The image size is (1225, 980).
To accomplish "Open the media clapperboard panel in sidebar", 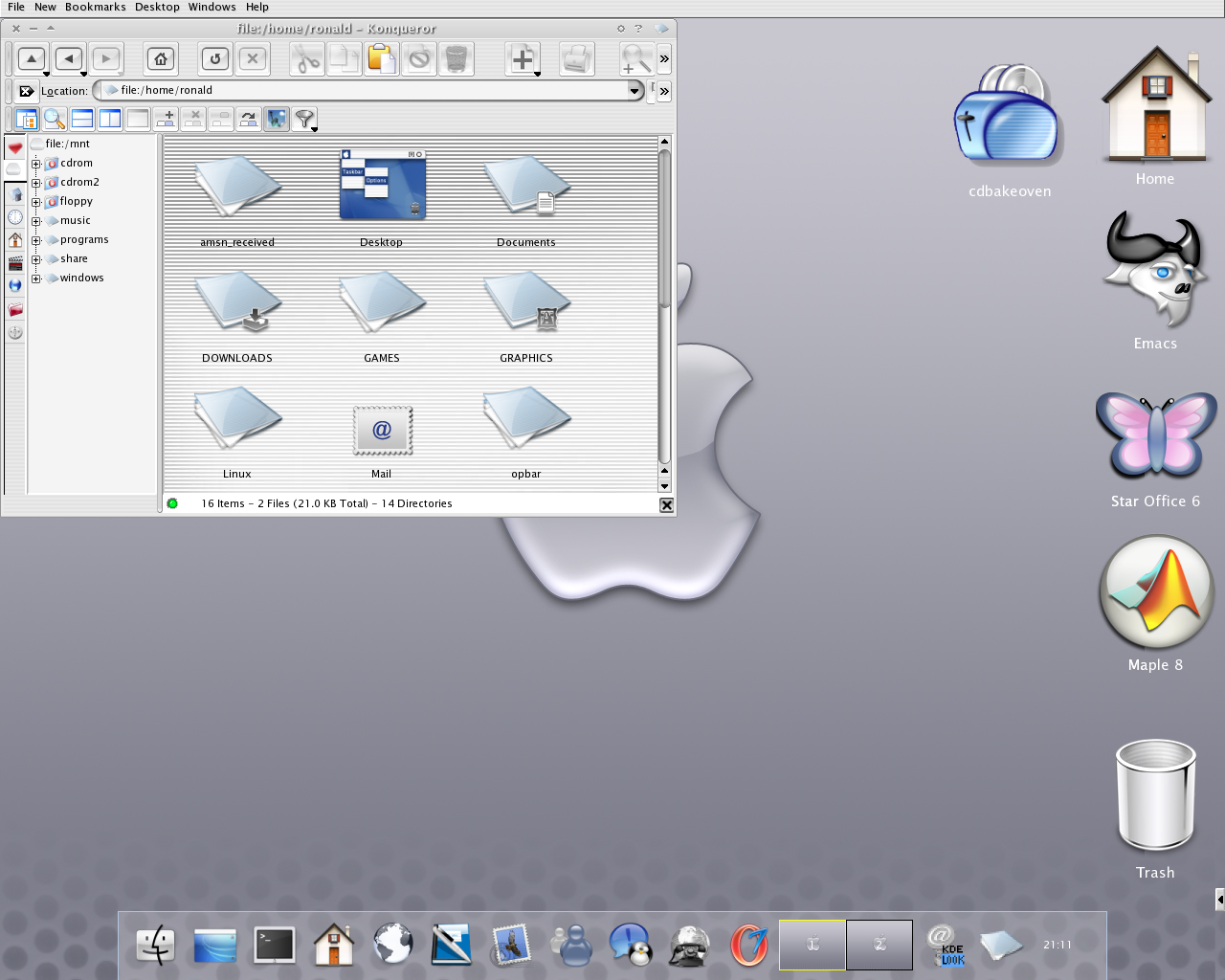I will click(x=15, y=263).
